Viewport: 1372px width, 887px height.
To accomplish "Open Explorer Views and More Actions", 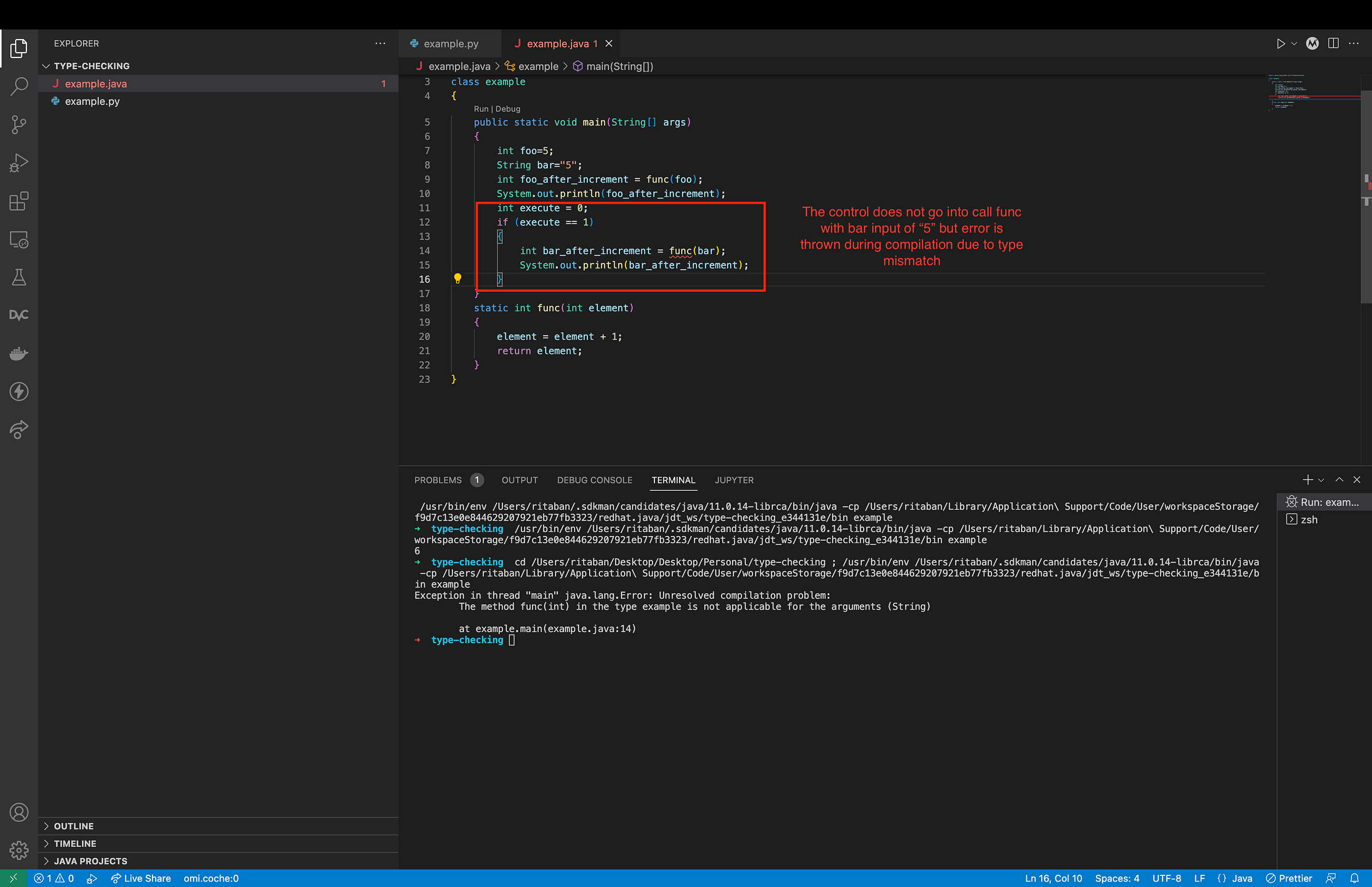I will pyautogui.click(x=380, y=44).
